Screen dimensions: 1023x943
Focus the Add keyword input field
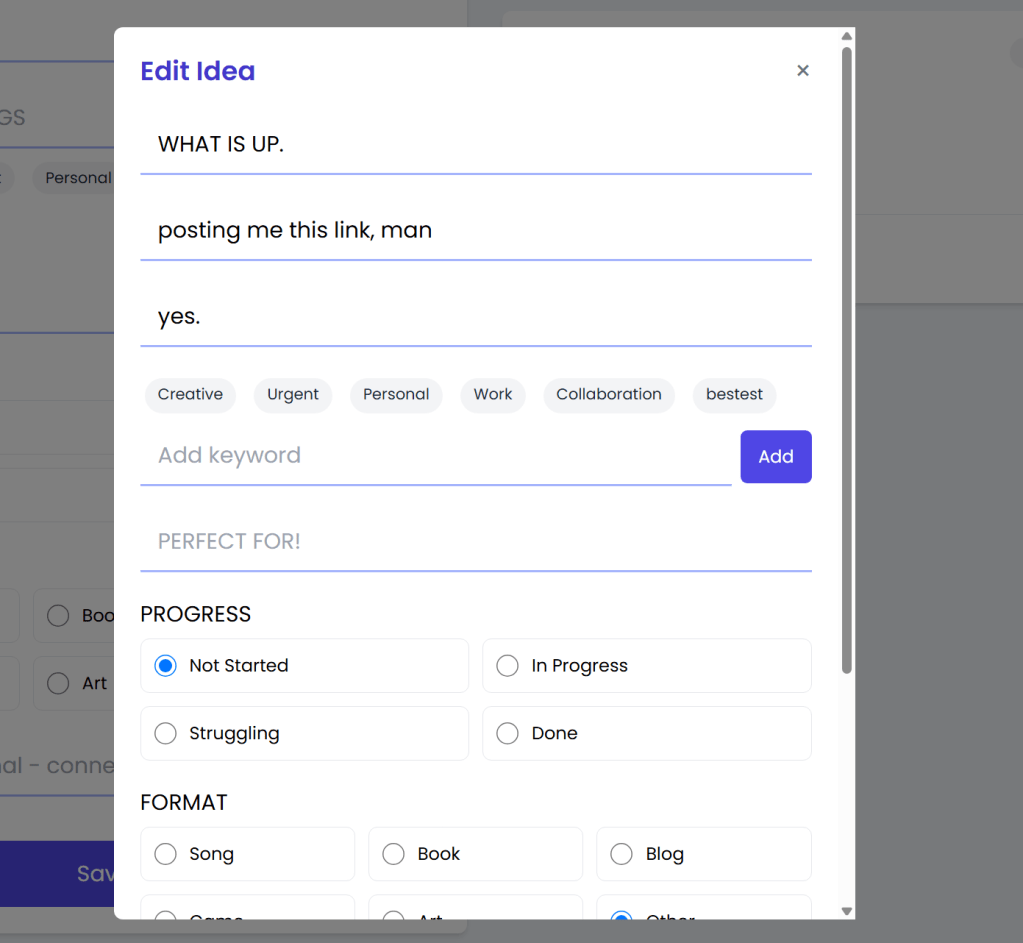point(435,456)
